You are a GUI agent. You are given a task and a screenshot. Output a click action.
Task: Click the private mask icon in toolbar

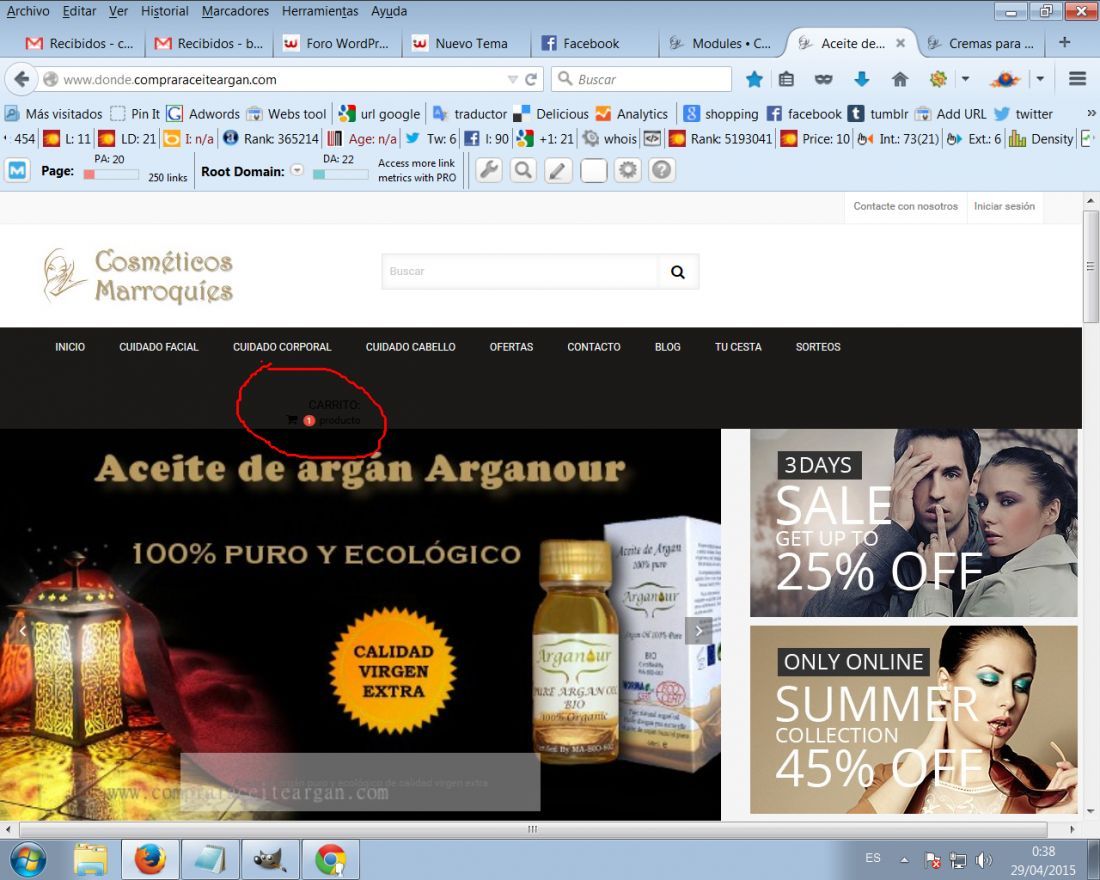click(824, 79)
